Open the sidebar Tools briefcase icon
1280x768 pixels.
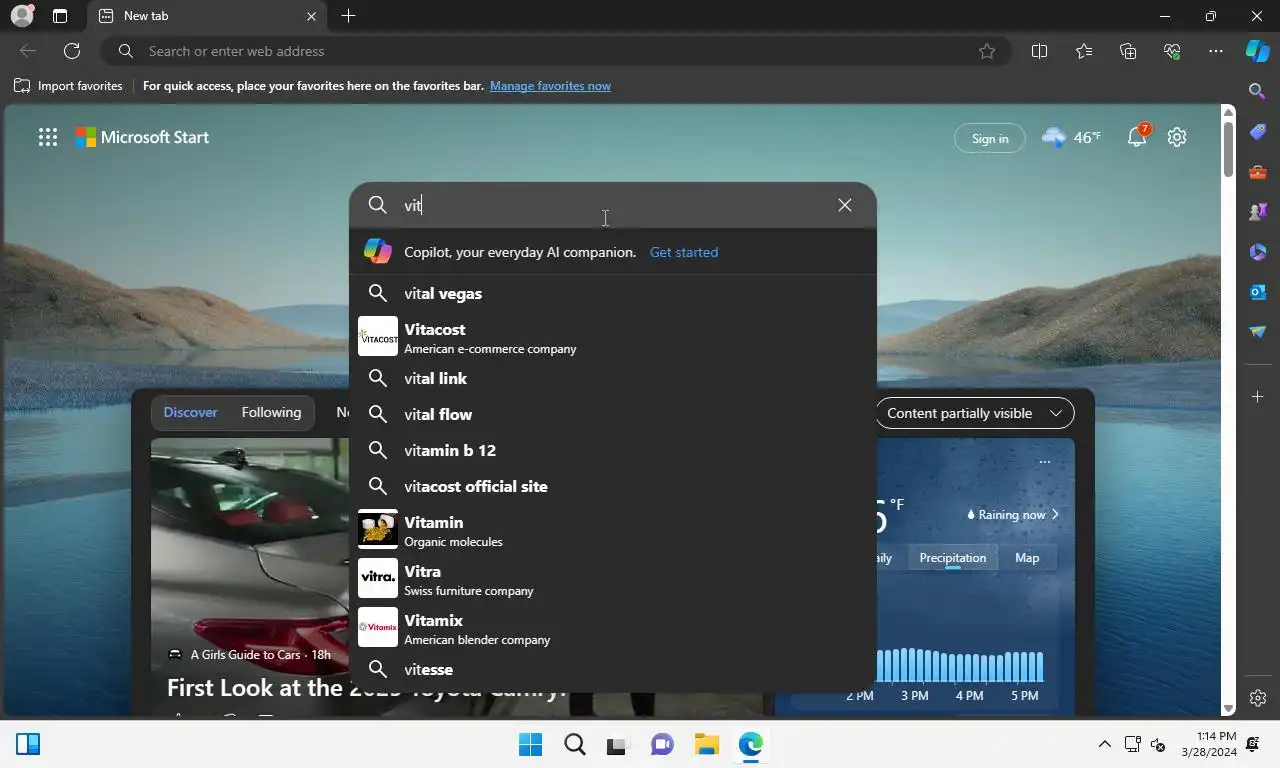click(x=1258, y=172)
